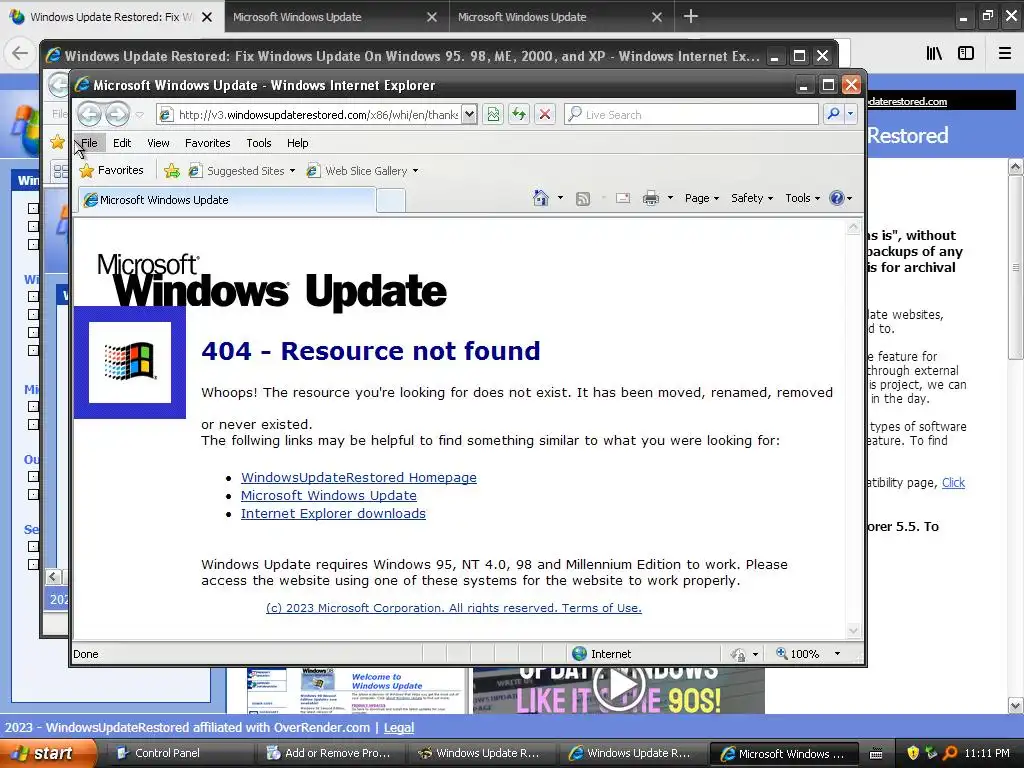Follow the WindowsUpdateRestored Homepage link
This screenshot has width=1024, height=768.
click(359, 477)
